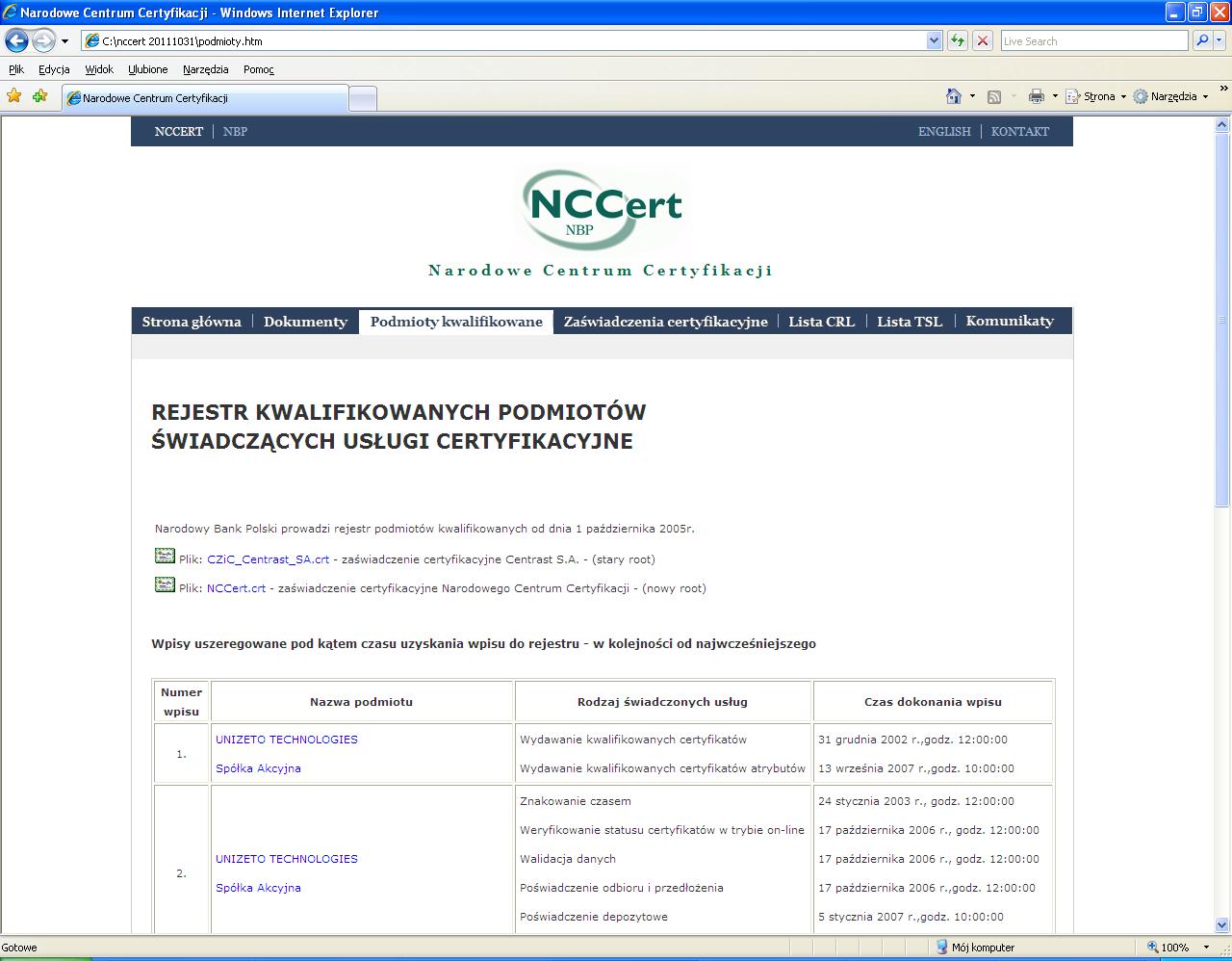This screenshot has height=961, width=1232.
Task: Go to Strona główna tab
Action: coord(192,322)
